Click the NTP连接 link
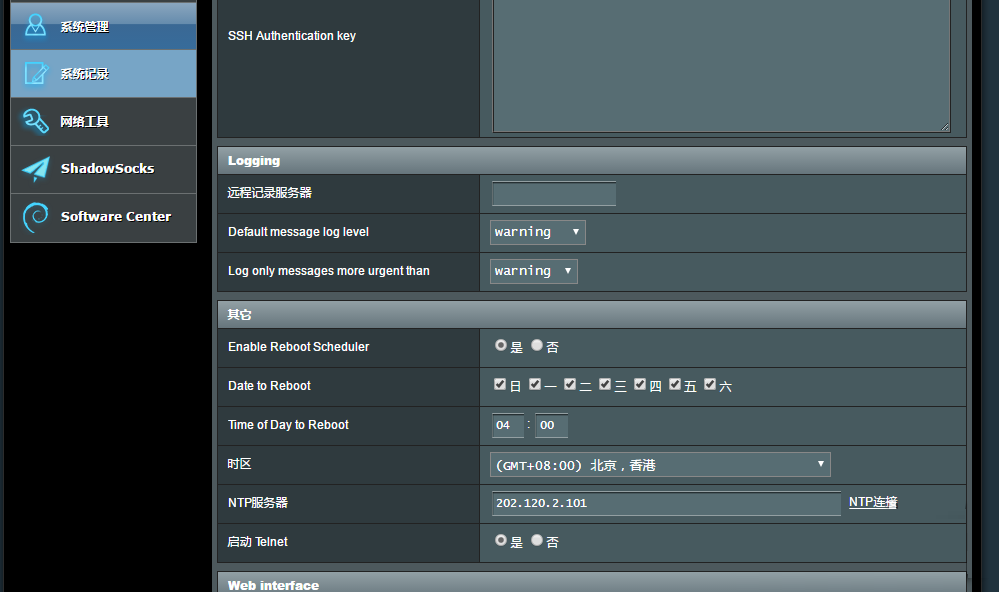Image resolution: width=999 pixels, height=592 pixels. click(872, 502)
